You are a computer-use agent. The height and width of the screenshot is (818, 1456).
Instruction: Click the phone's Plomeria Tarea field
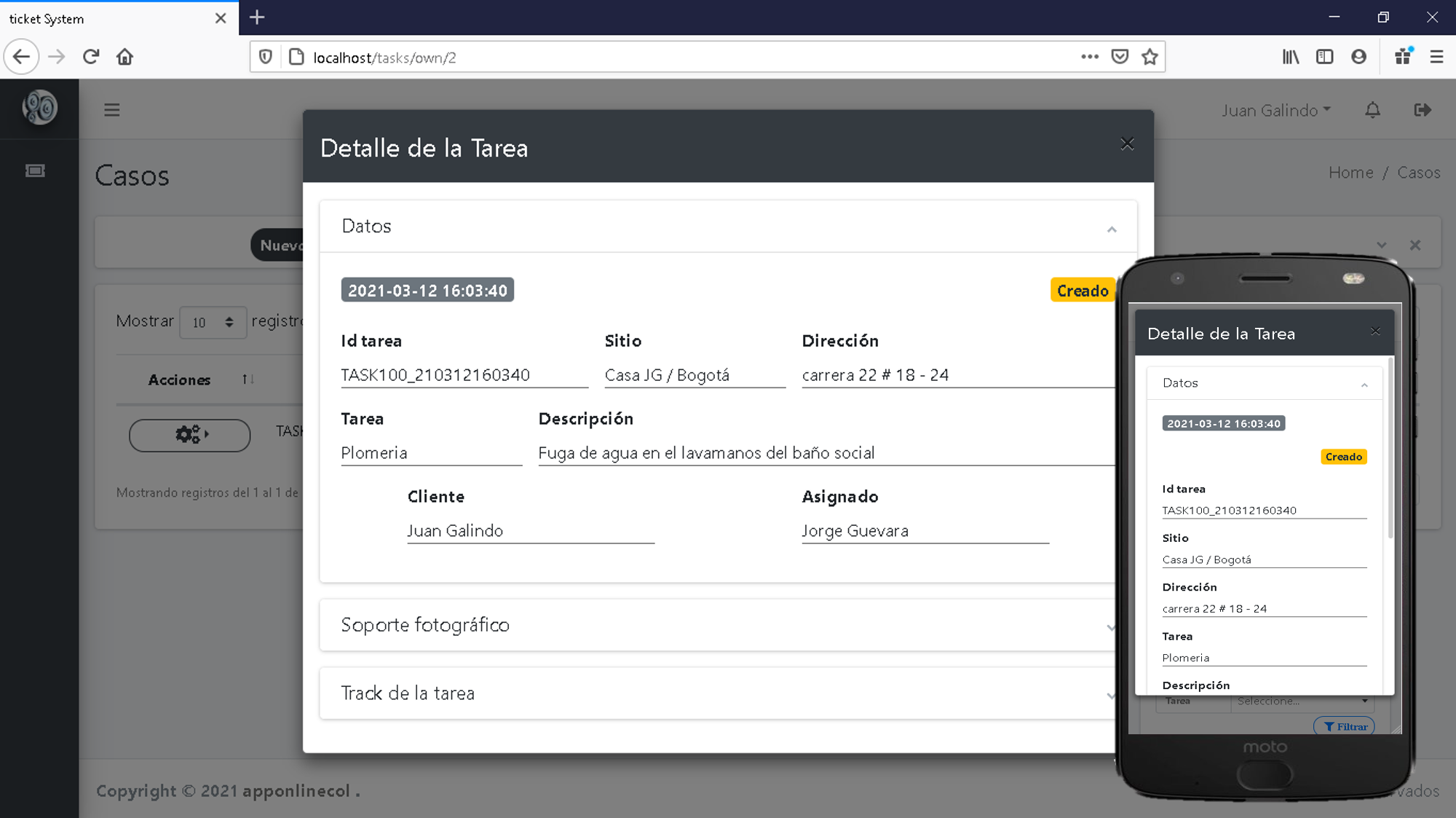click(1265, 658)
